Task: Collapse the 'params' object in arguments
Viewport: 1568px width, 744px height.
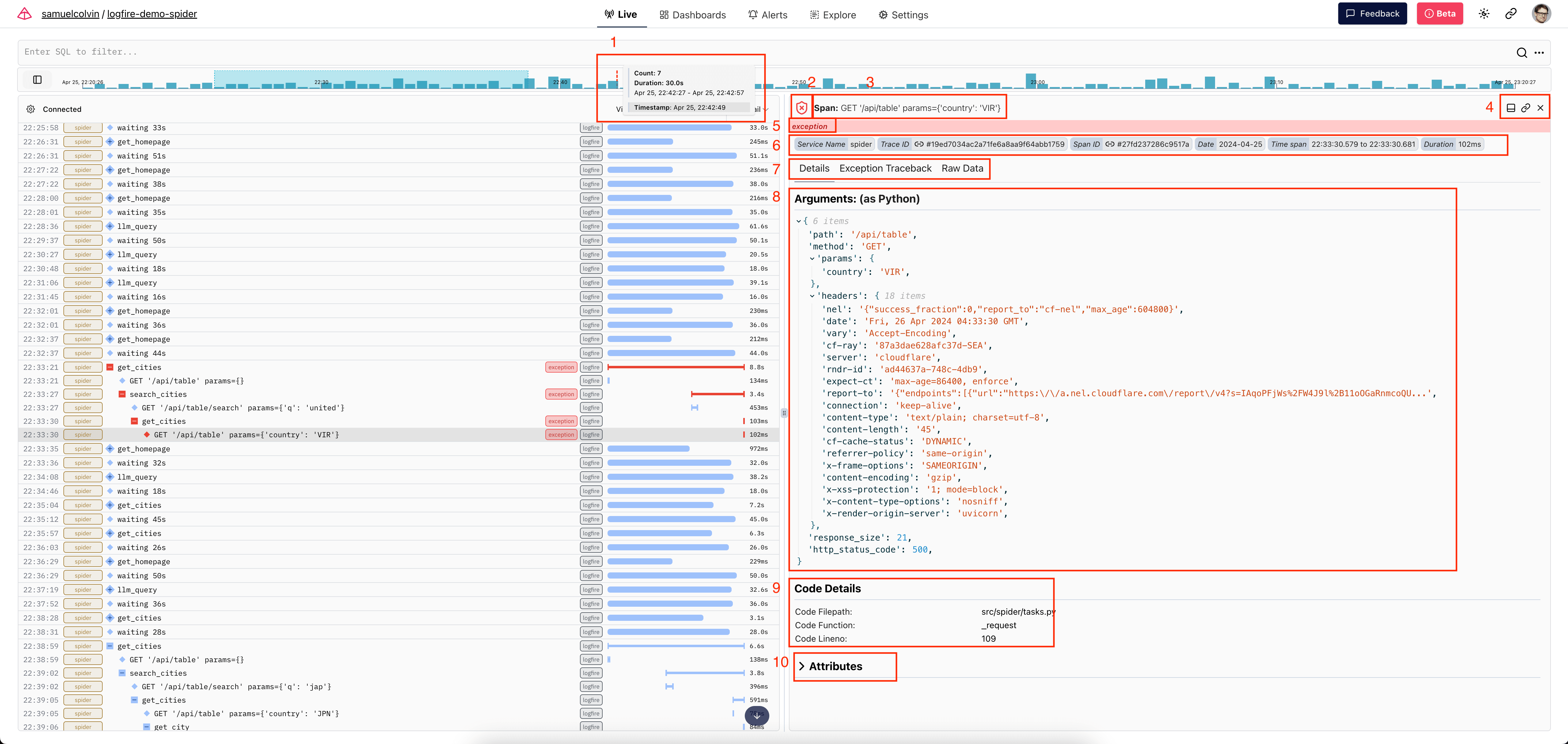Action: tap(812, 259)
